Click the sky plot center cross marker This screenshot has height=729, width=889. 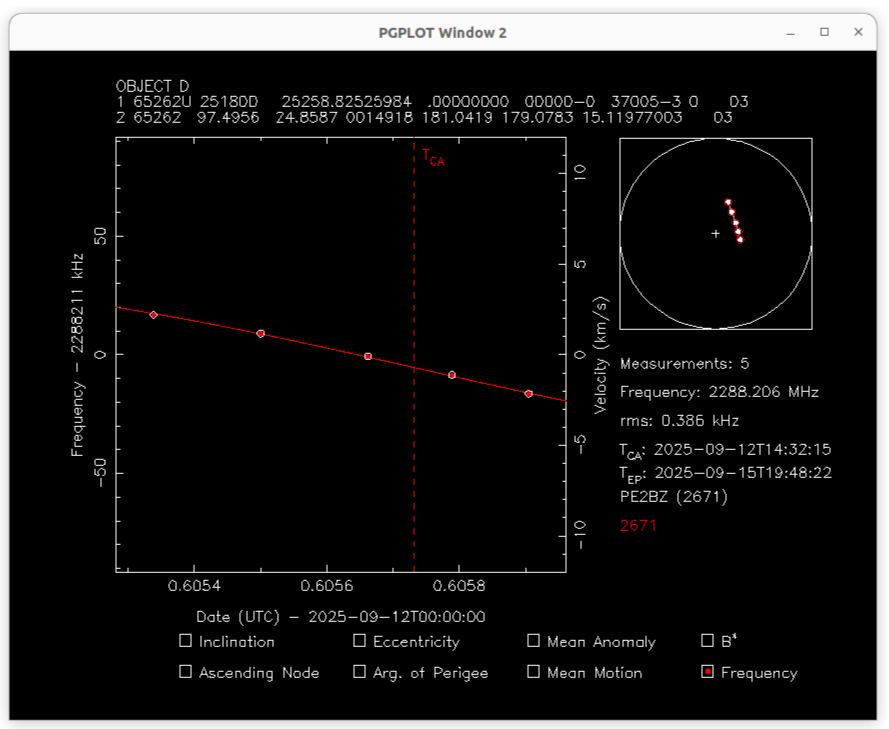pyautogui.click(x=715, y=234)
